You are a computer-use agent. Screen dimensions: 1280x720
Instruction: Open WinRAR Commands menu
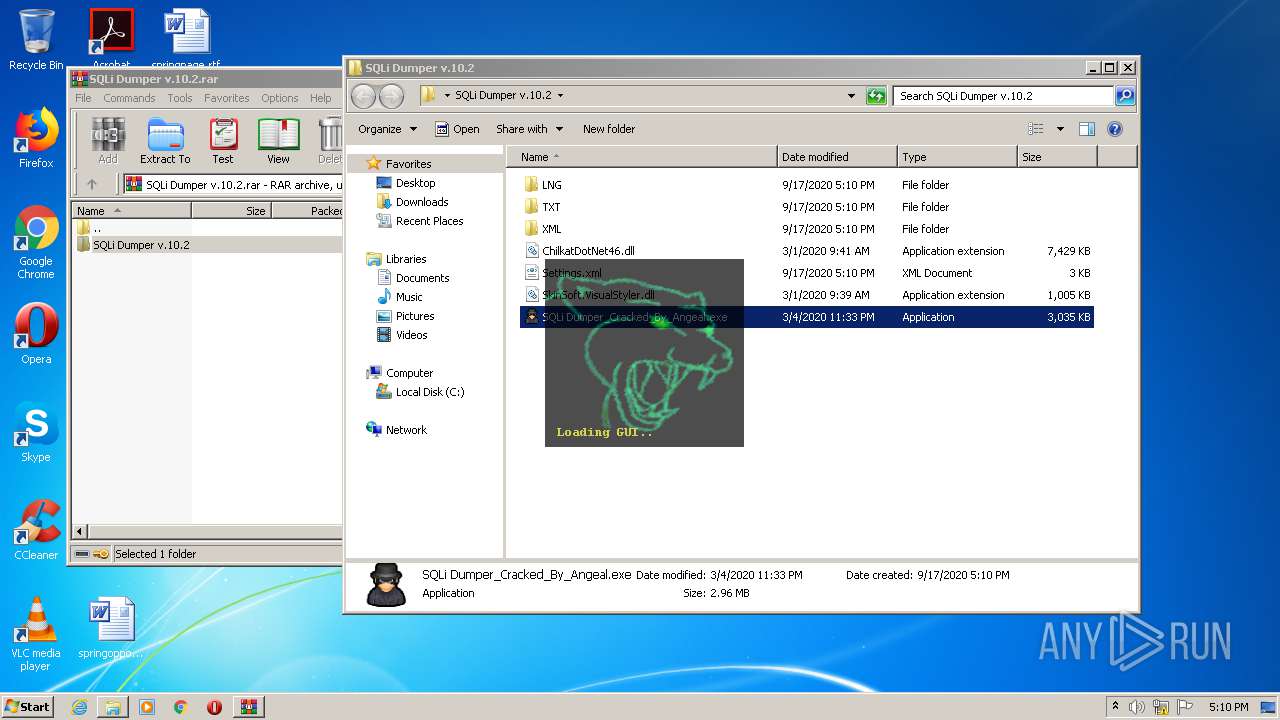click(x=129, y=98)
